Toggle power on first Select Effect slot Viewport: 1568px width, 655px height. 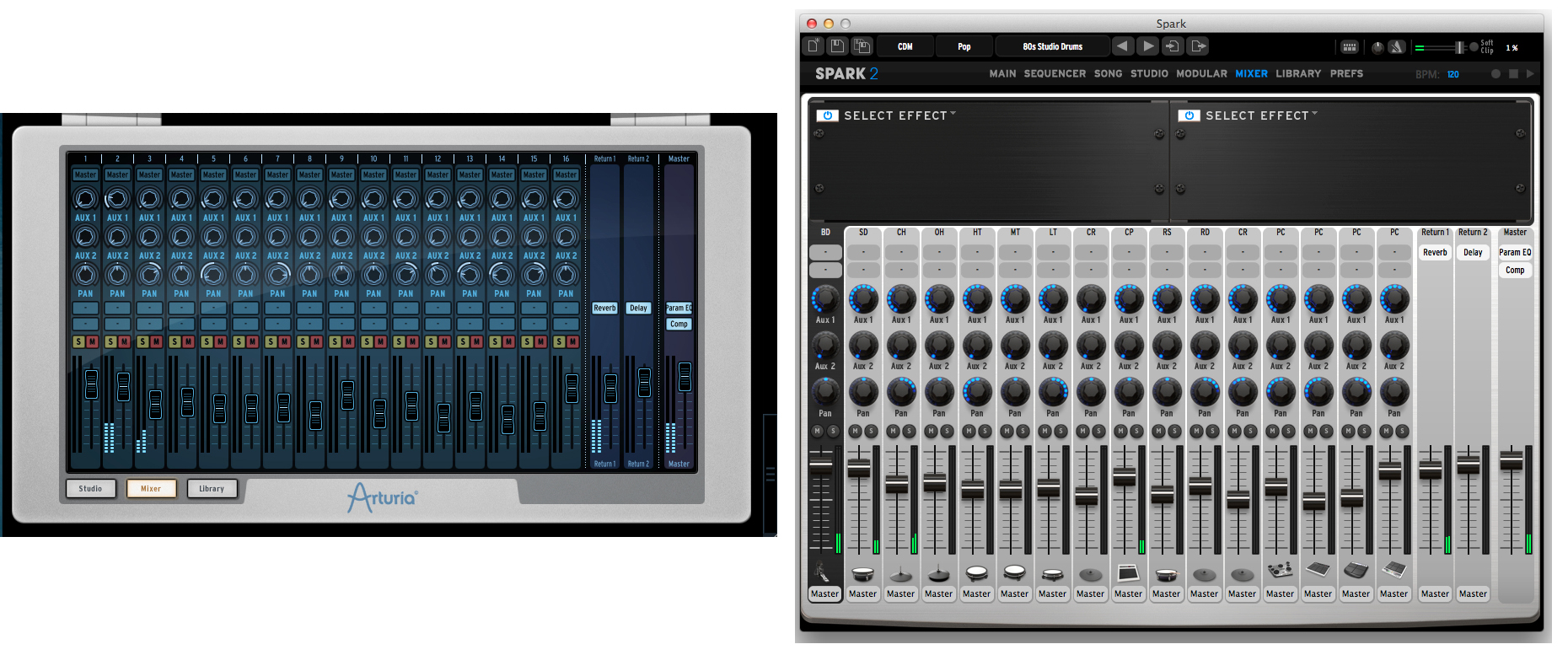[827, 115]
